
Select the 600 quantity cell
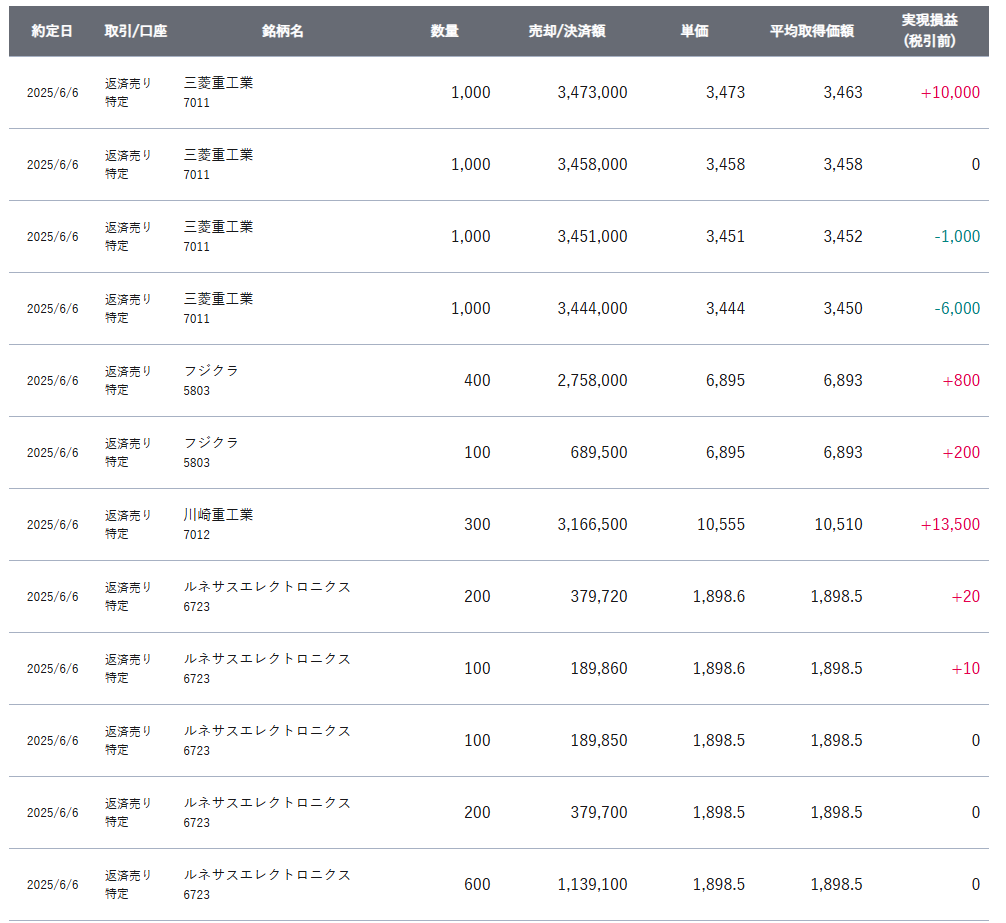click(x=477, y=884)
